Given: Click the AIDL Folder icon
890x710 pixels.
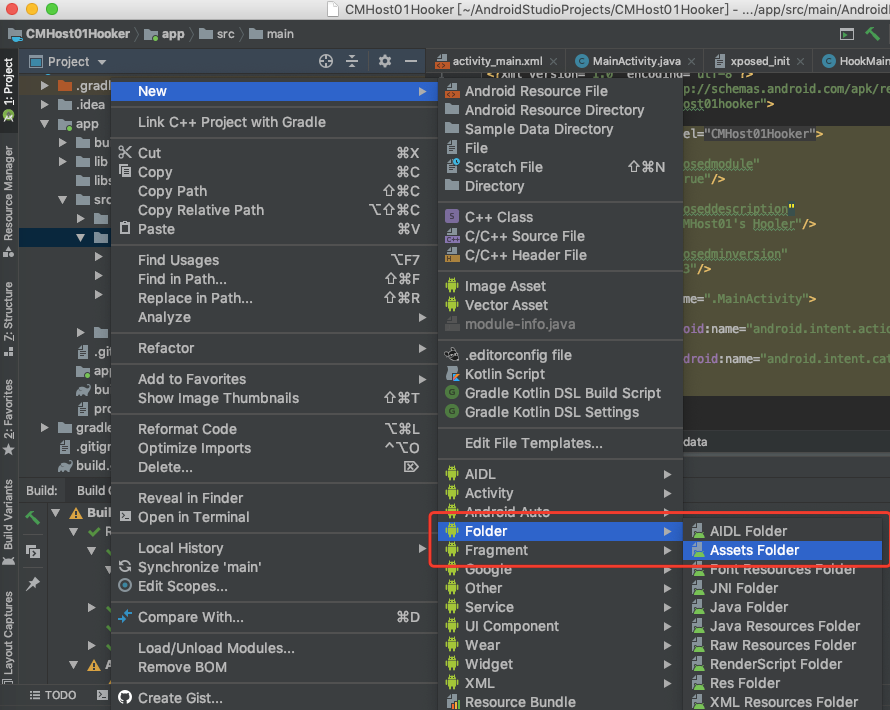Looking at the screenshot, I should tap(698, 531).
